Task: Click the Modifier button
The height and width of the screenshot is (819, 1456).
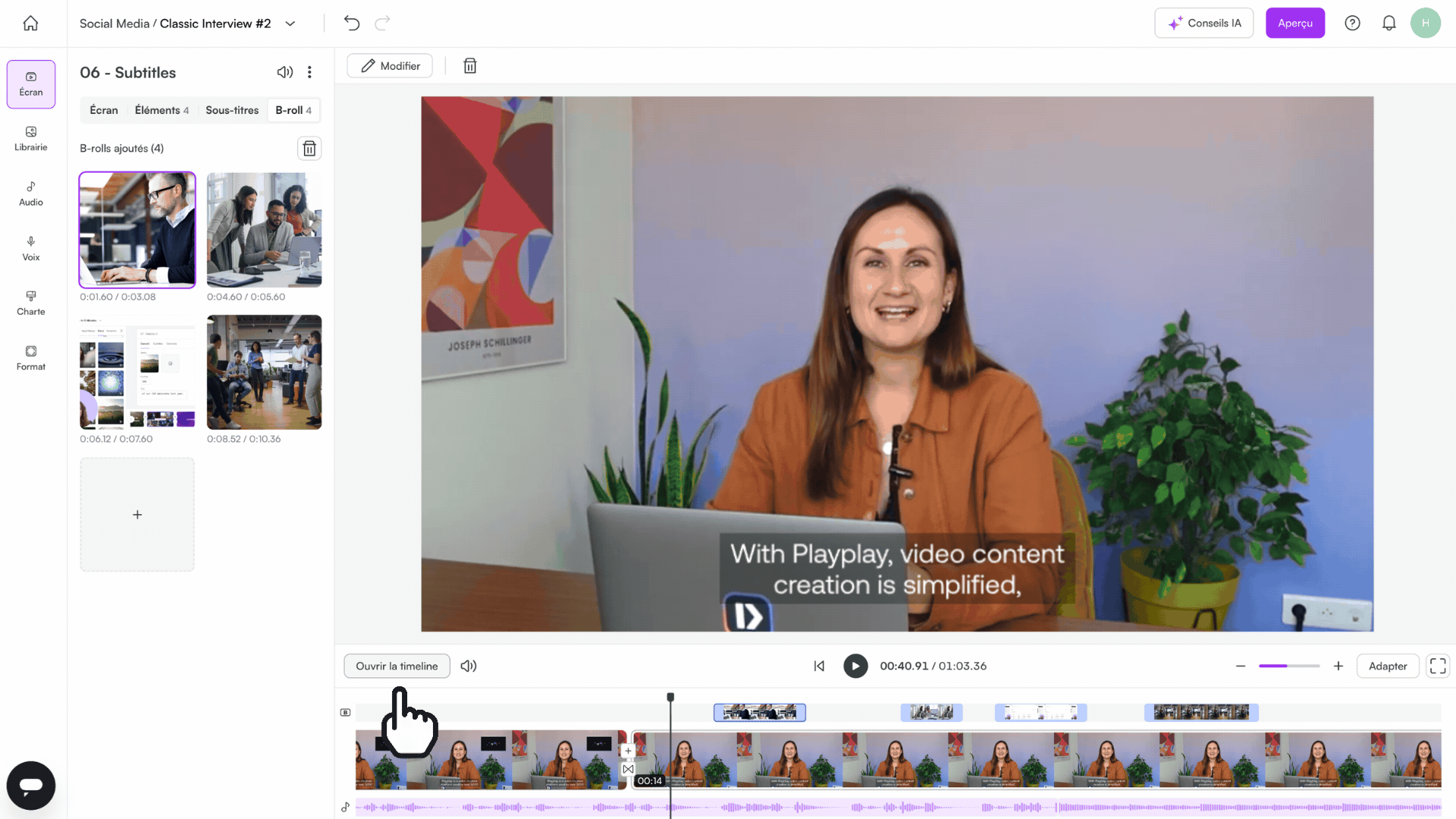Action: click(x=390, y=66)
